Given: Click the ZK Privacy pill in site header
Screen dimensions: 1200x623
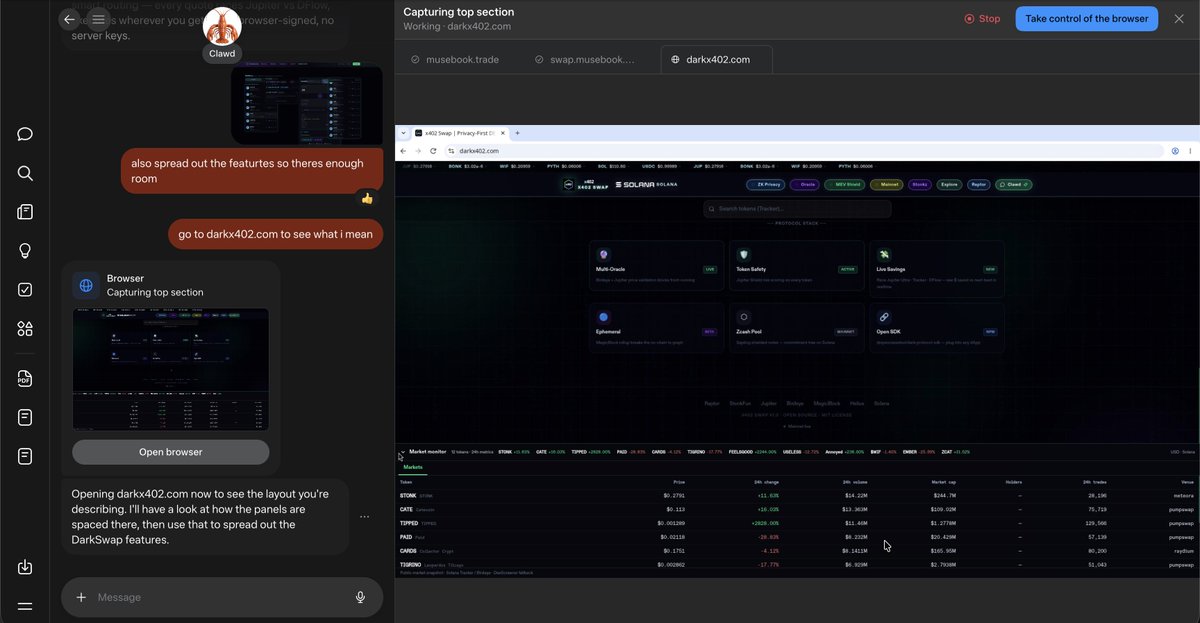Looking at the screenshot, I should click(765, 184).
